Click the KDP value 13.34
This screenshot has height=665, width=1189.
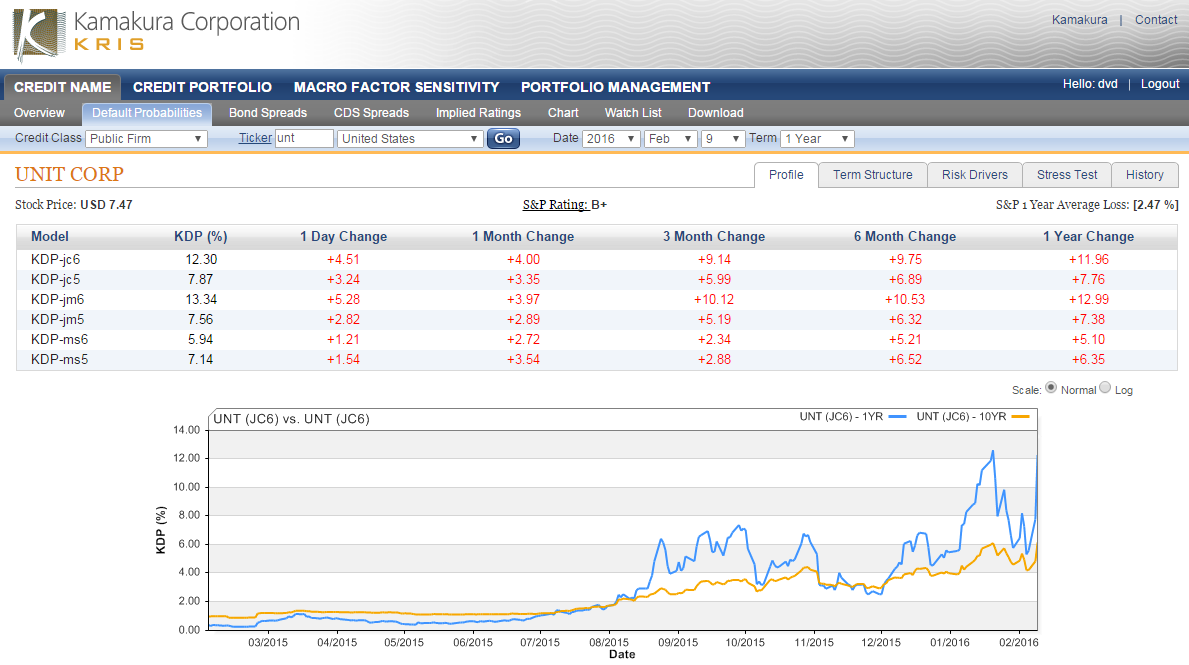pyautogui.click(x=201, y=300)
